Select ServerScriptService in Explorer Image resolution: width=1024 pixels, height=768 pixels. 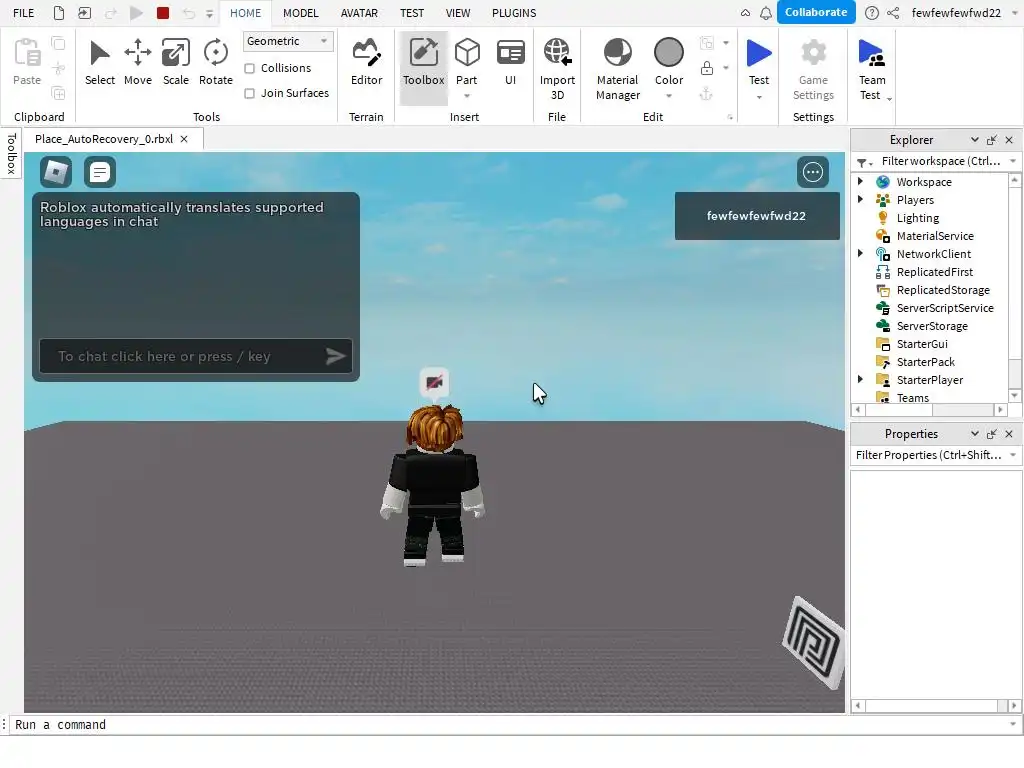[x=944, y=308]
